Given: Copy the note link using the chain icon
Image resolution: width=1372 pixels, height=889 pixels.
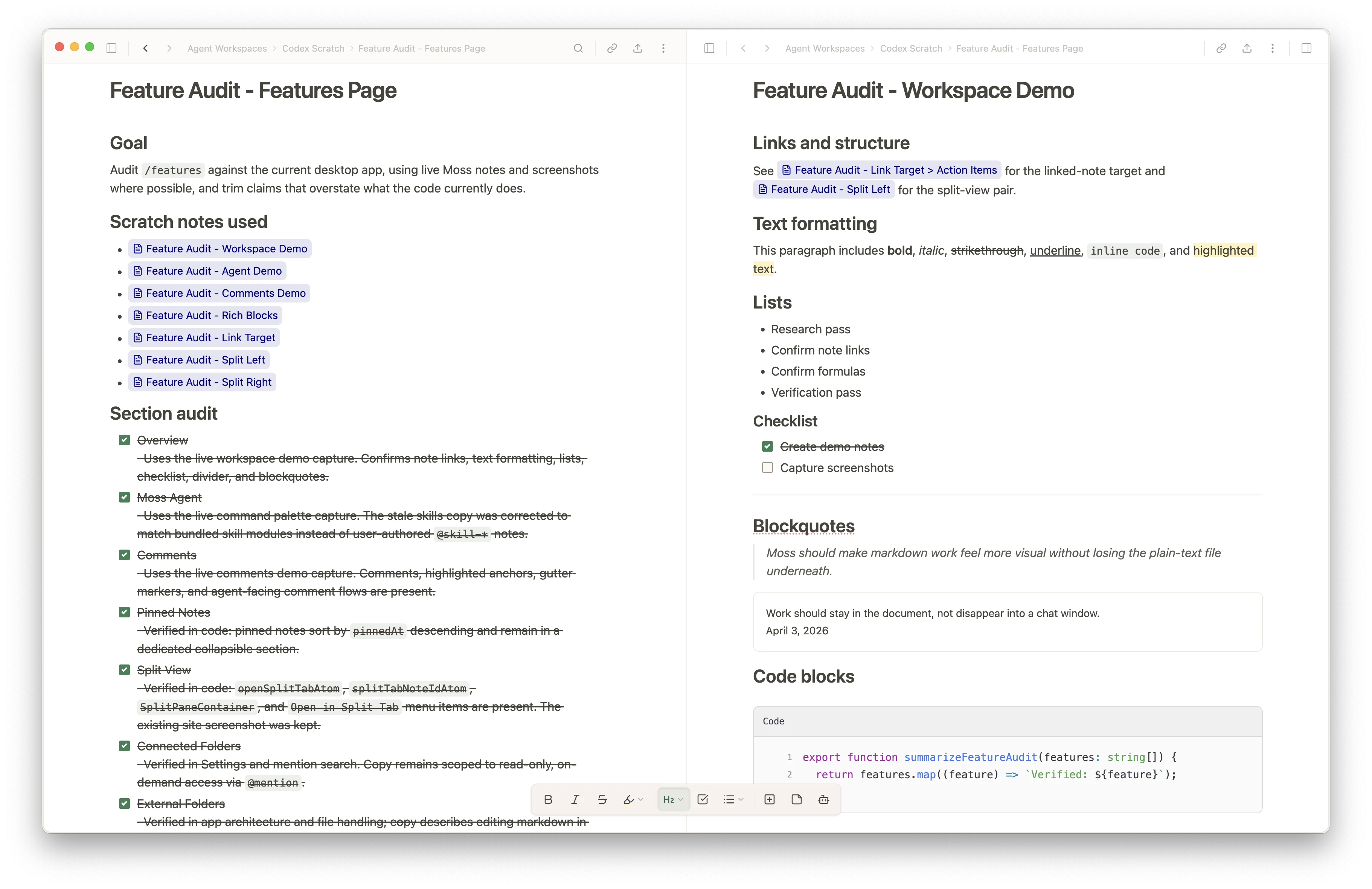Looking at the screenshot, I should click(611, 49).
